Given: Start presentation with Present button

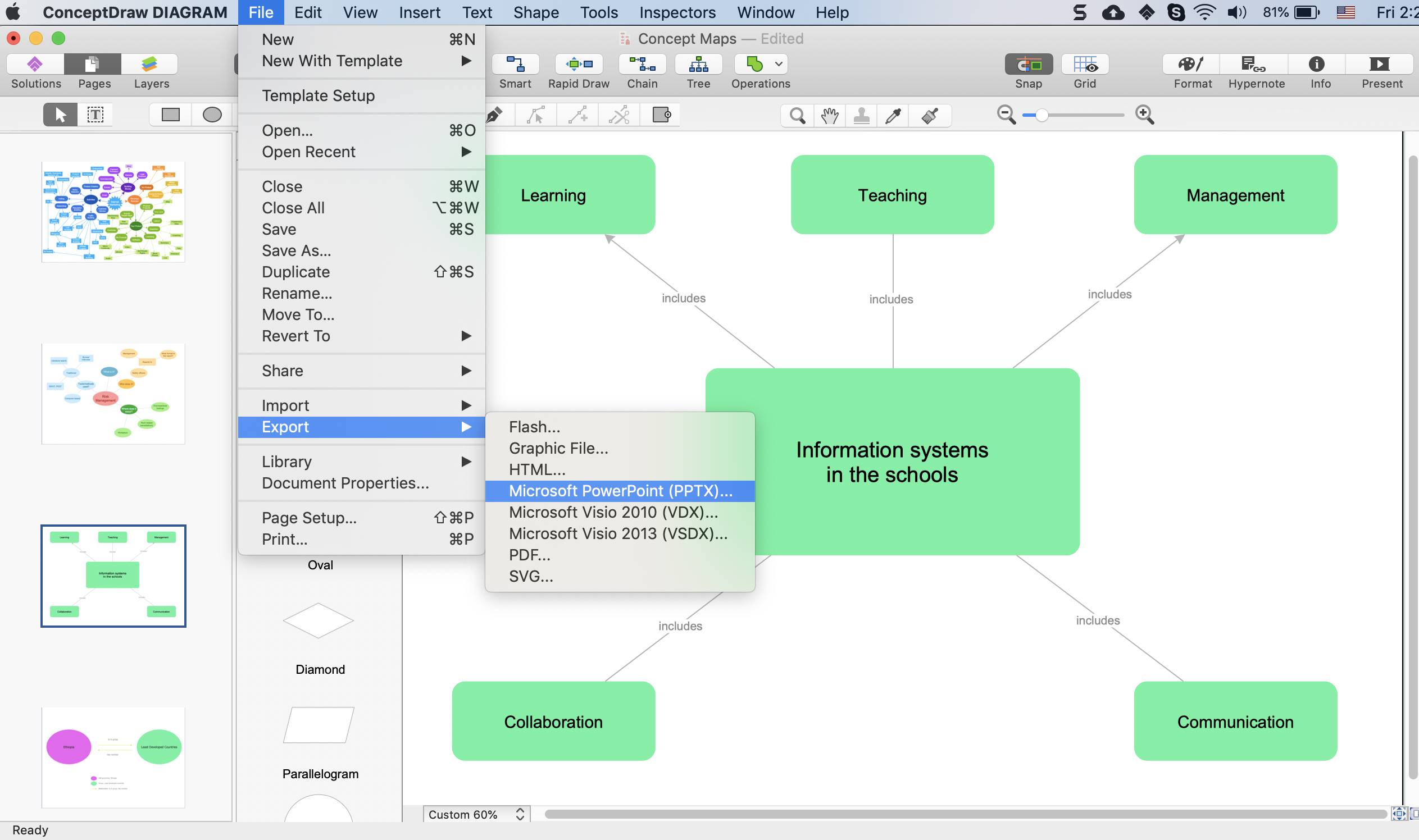Looking at the screenshot, I should tap(1380, 65).
